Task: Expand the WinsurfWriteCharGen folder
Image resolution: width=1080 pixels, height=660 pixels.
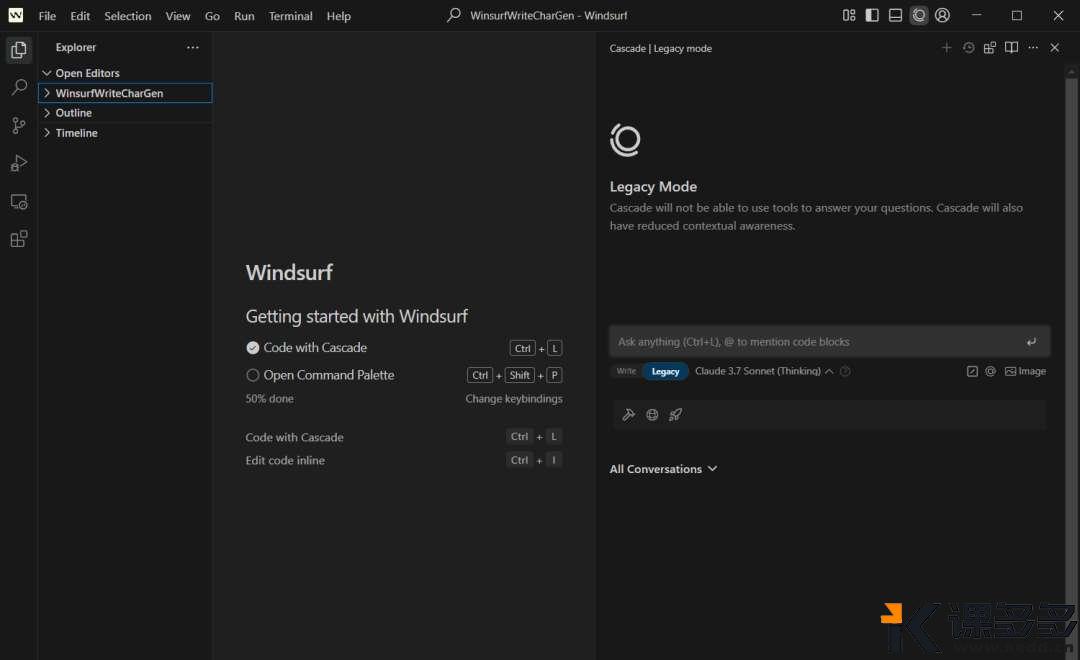Action: (125, 93)
